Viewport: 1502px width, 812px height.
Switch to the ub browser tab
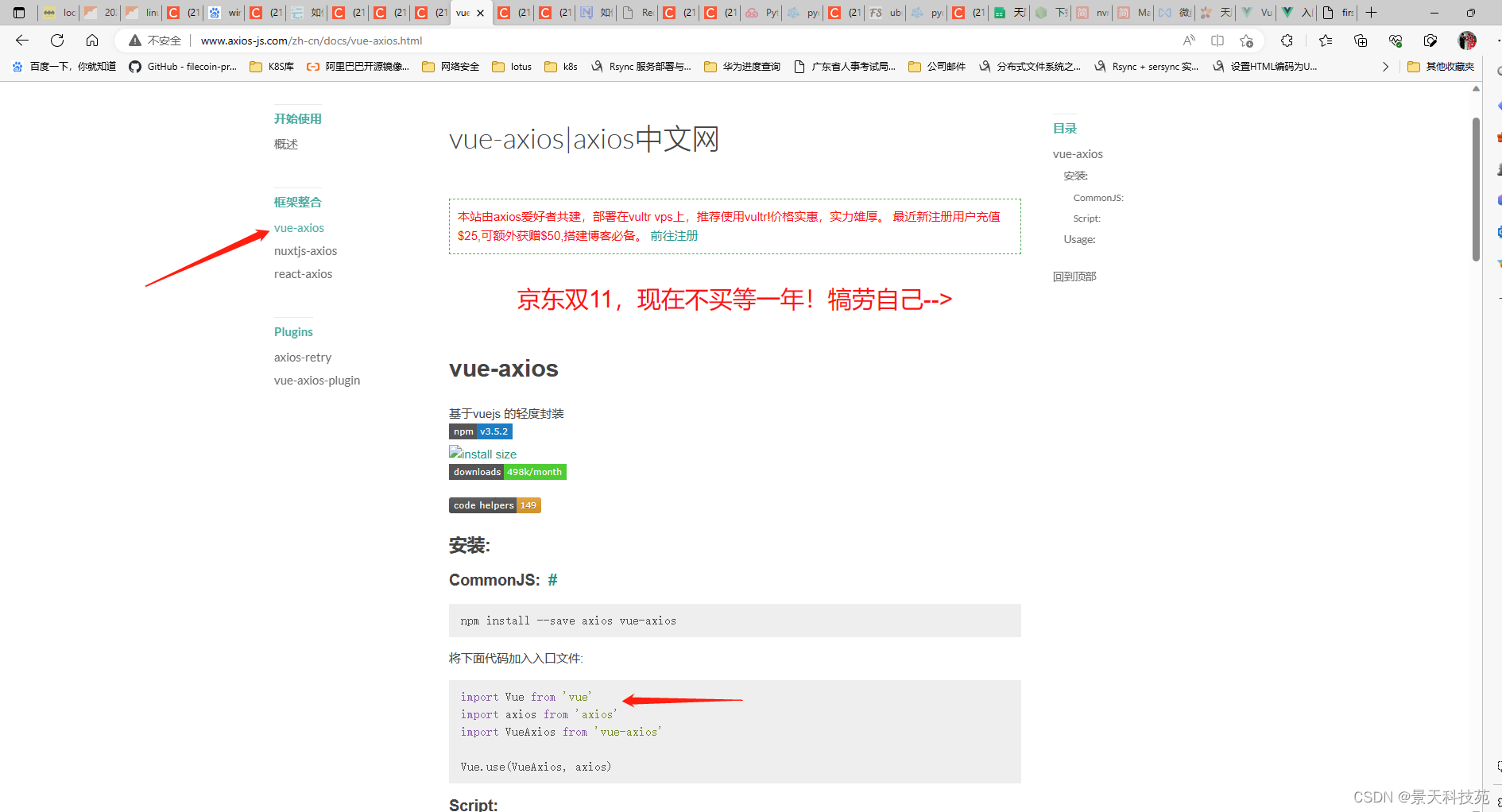point(886,13)
